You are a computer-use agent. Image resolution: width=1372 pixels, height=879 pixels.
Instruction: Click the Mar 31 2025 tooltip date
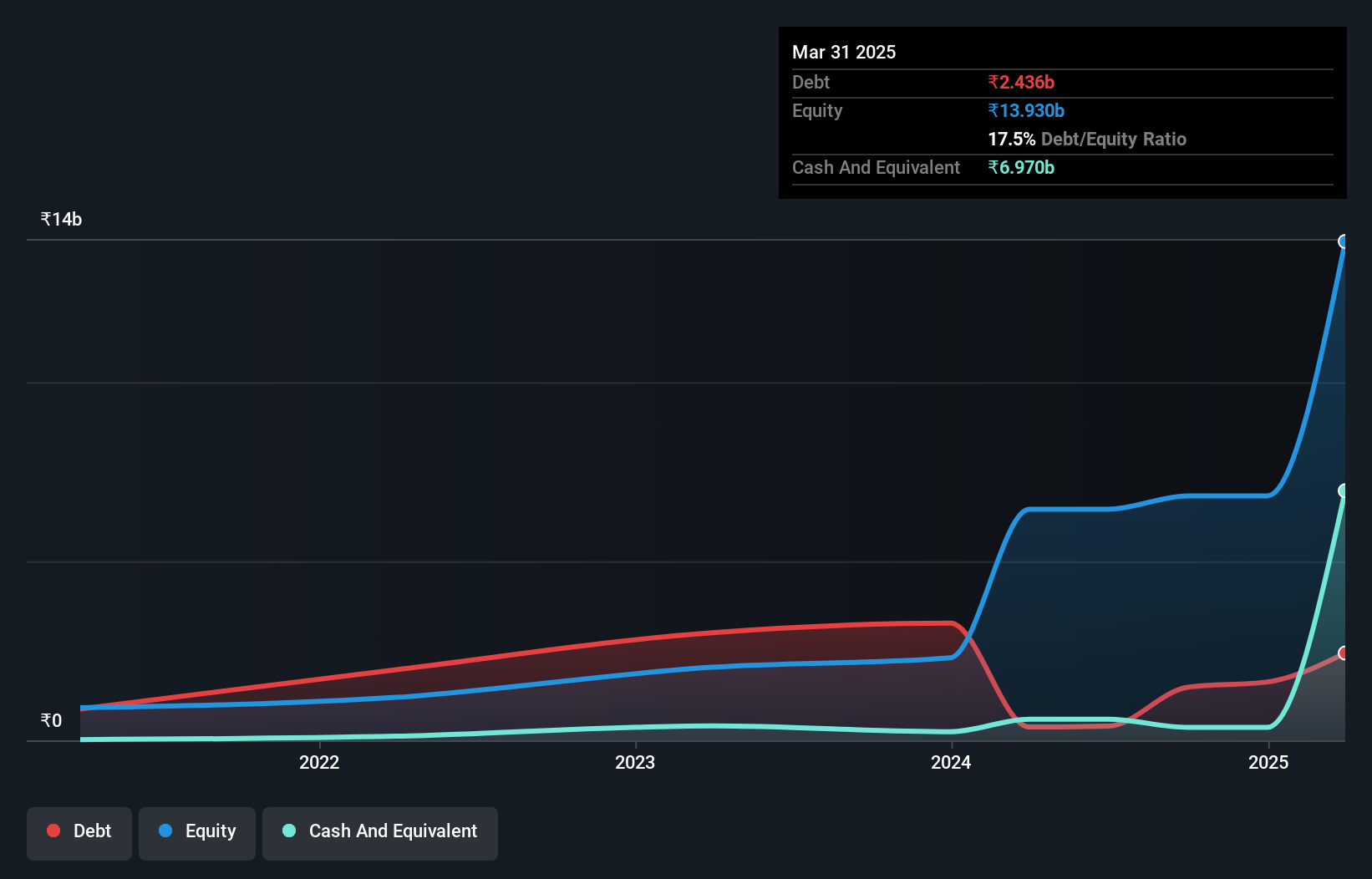[844, 52]
